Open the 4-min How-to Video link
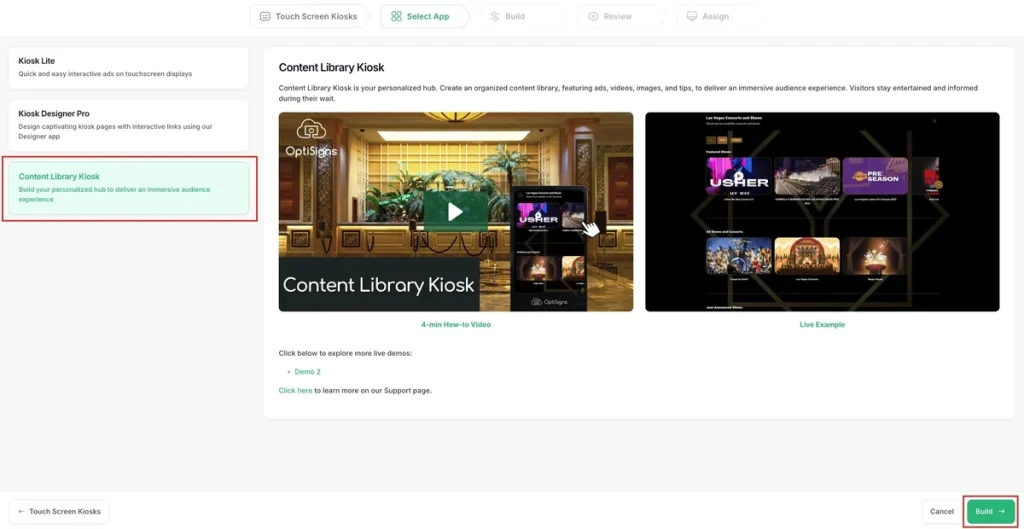1024x529 pixels. (455, 325)
